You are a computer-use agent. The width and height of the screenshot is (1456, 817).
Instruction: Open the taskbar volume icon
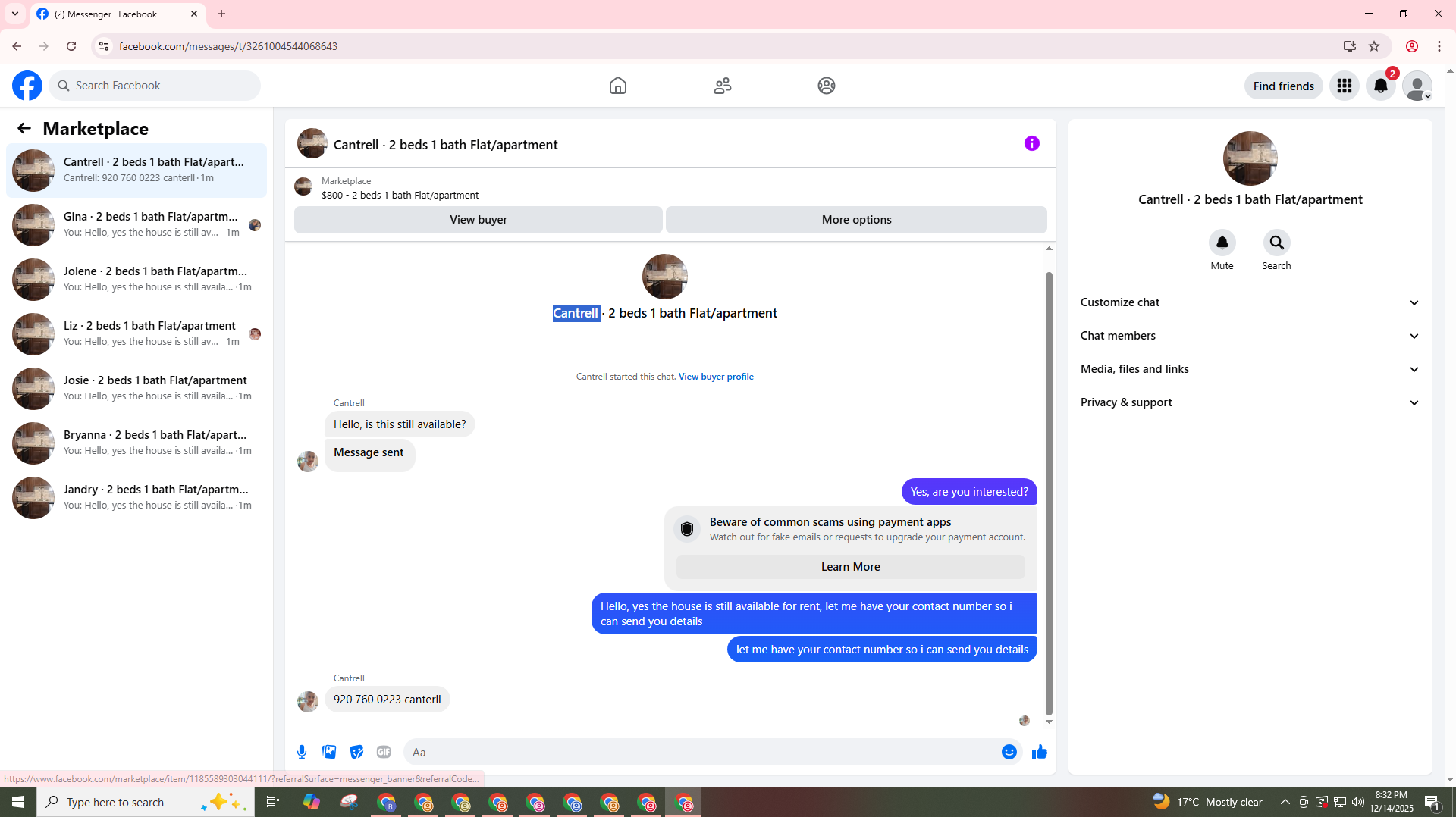click(x=1357, y=802)
